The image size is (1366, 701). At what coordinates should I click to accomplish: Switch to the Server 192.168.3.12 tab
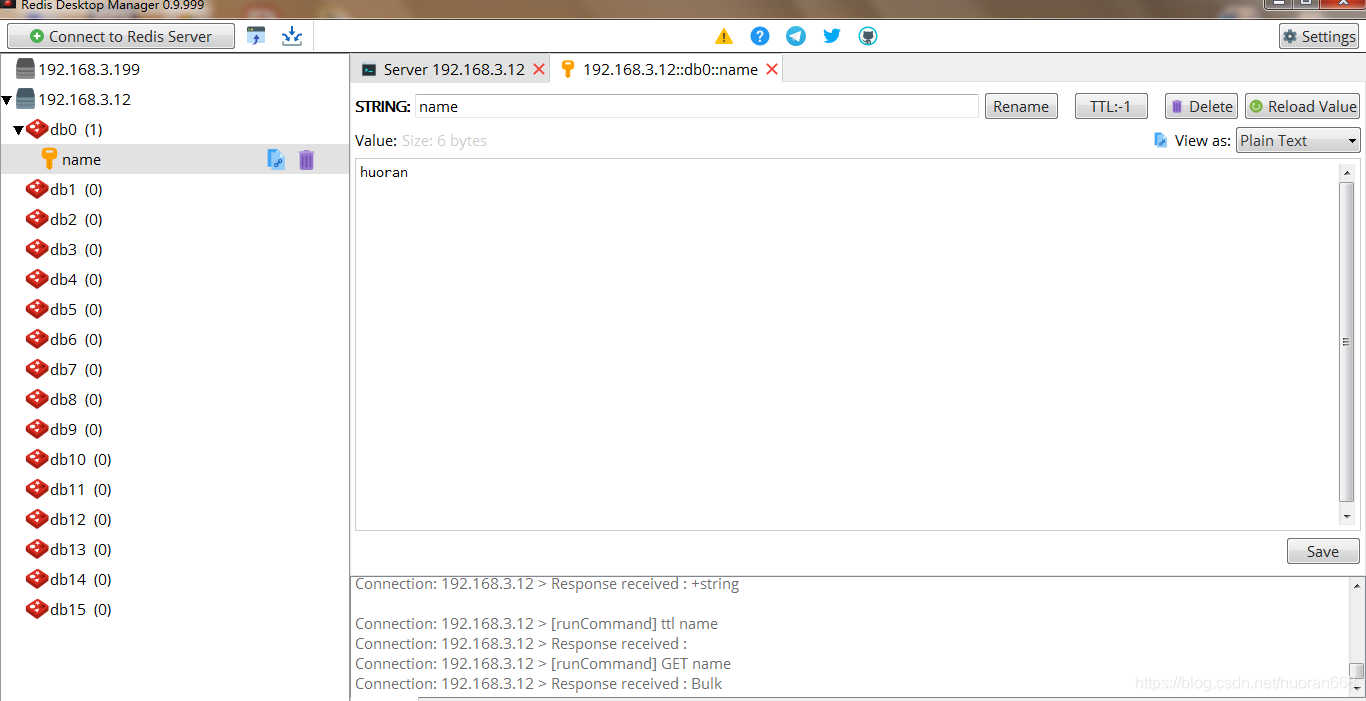point(452,69)
